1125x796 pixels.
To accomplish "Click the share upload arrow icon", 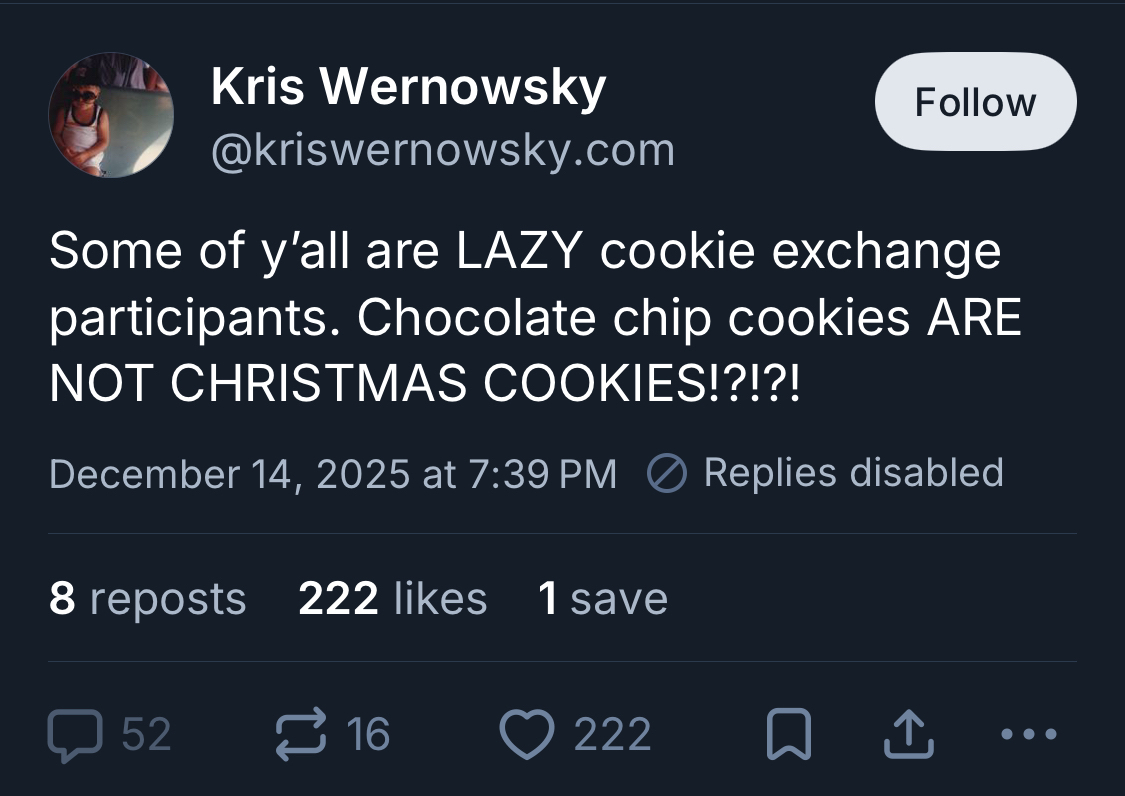I will click(x=910, y=735).
